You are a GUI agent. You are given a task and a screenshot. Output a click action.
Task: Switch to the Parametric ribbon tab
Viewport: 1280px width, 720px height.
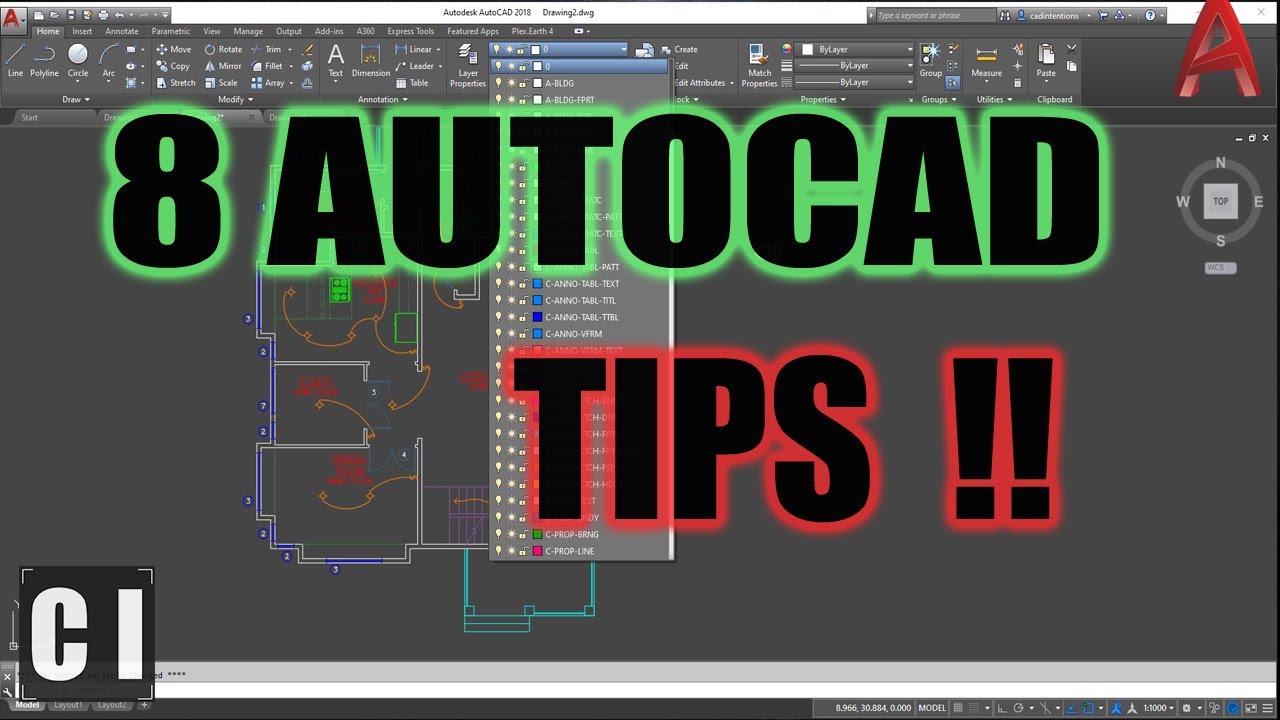[x=171, y=32]
